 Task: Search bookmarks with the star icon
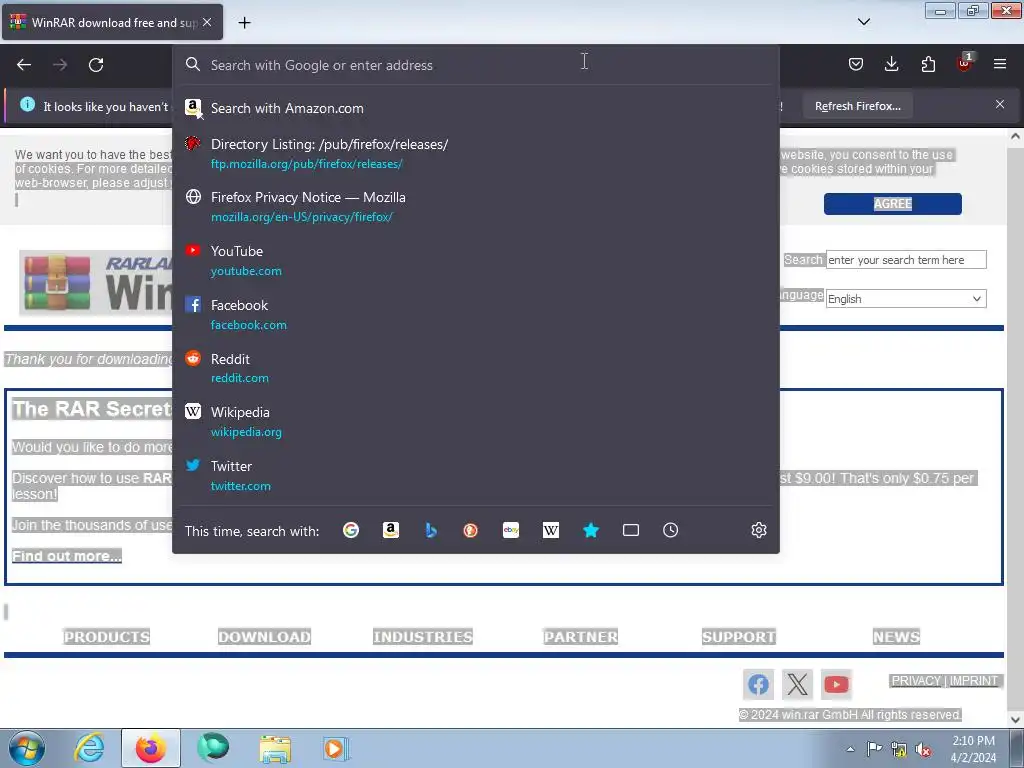591,530
